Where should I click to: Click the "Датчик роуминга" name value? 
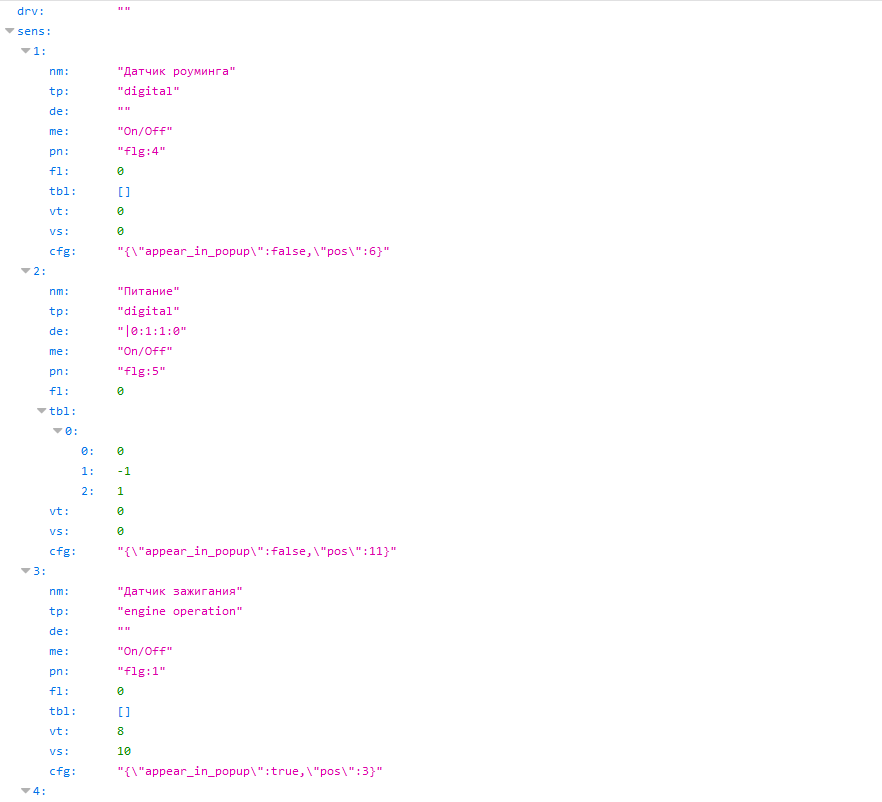176,71
